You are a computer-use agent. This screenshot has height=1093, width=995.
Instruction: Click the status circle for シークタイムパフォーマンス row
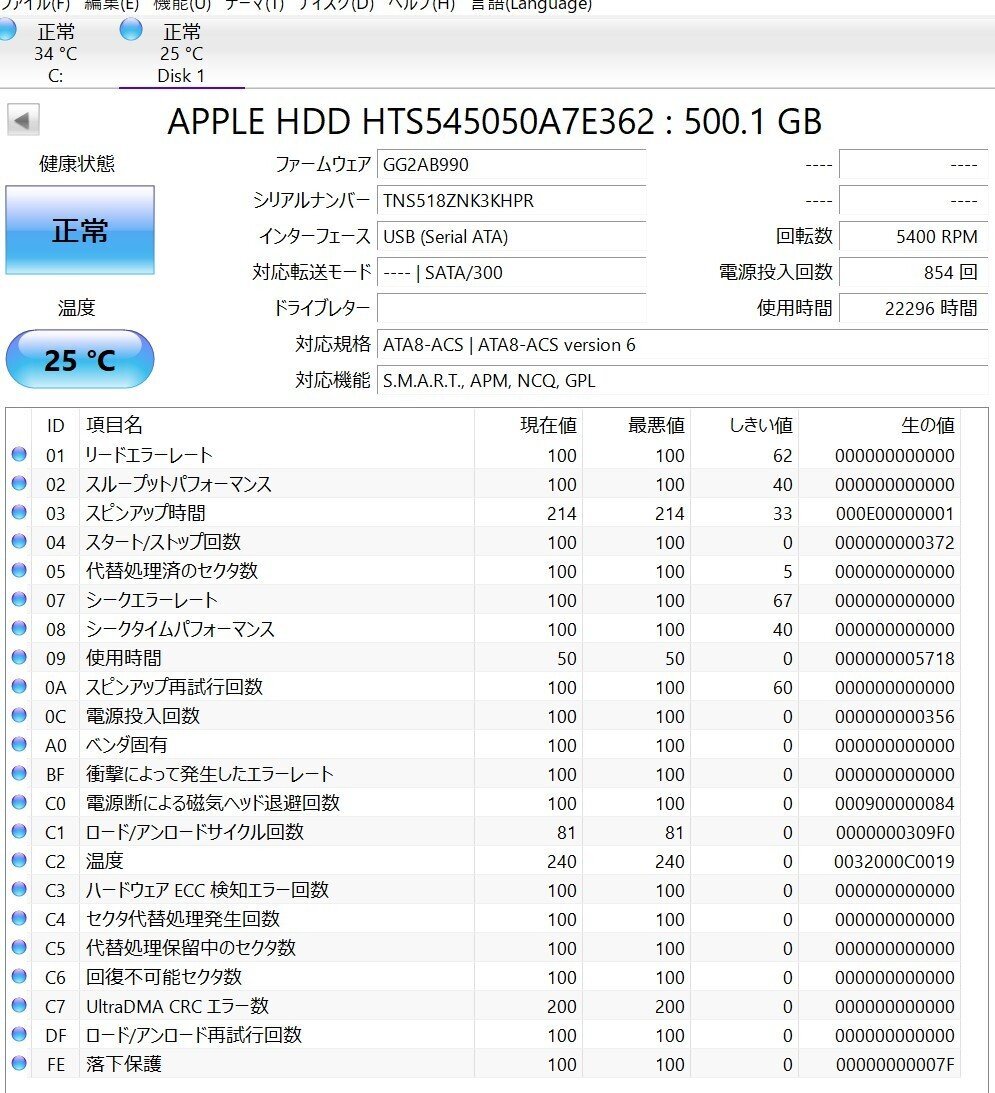[x=19, y=628]
